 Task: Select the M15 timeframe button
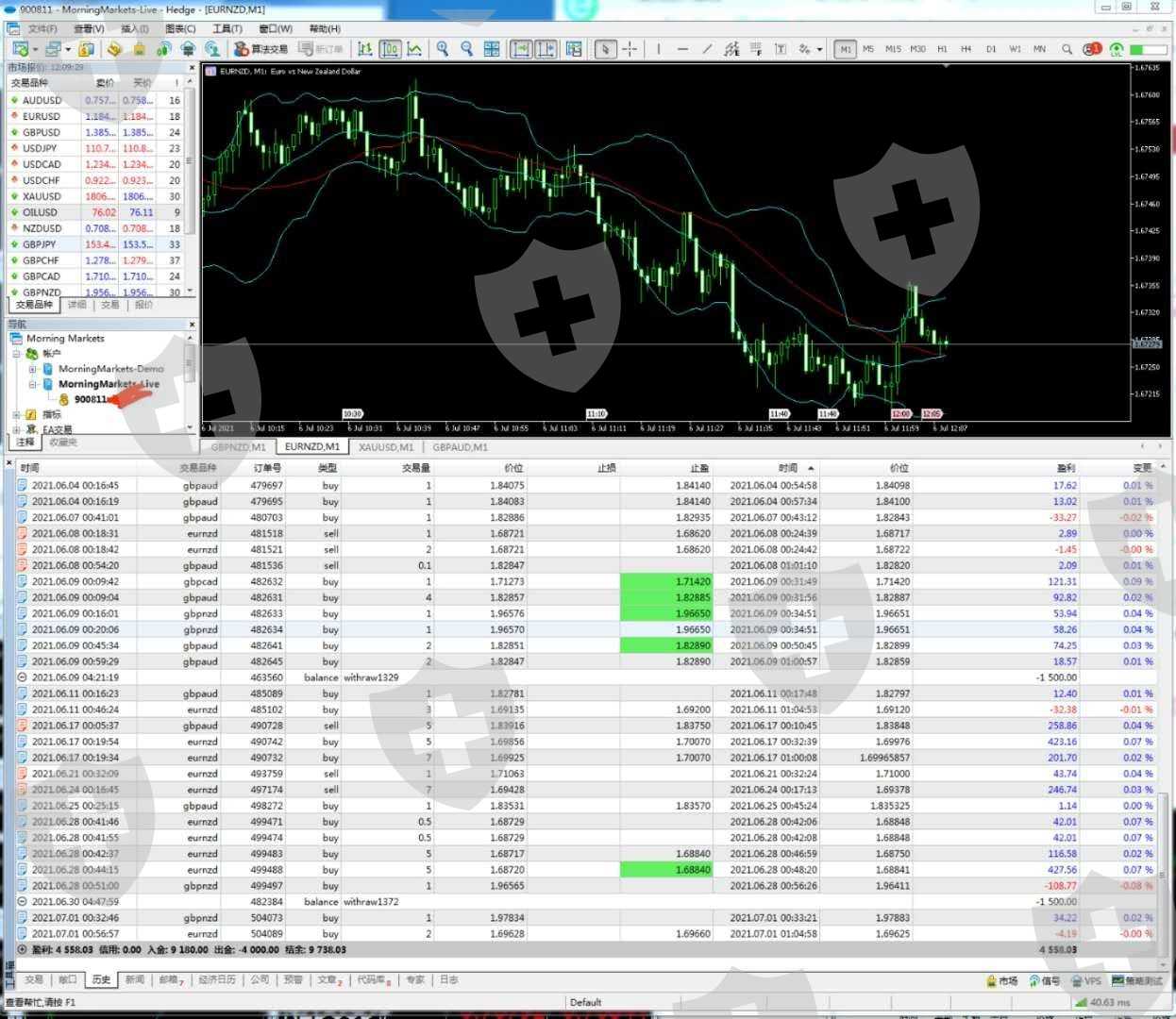pyautogui.click(x=892, y=49)
